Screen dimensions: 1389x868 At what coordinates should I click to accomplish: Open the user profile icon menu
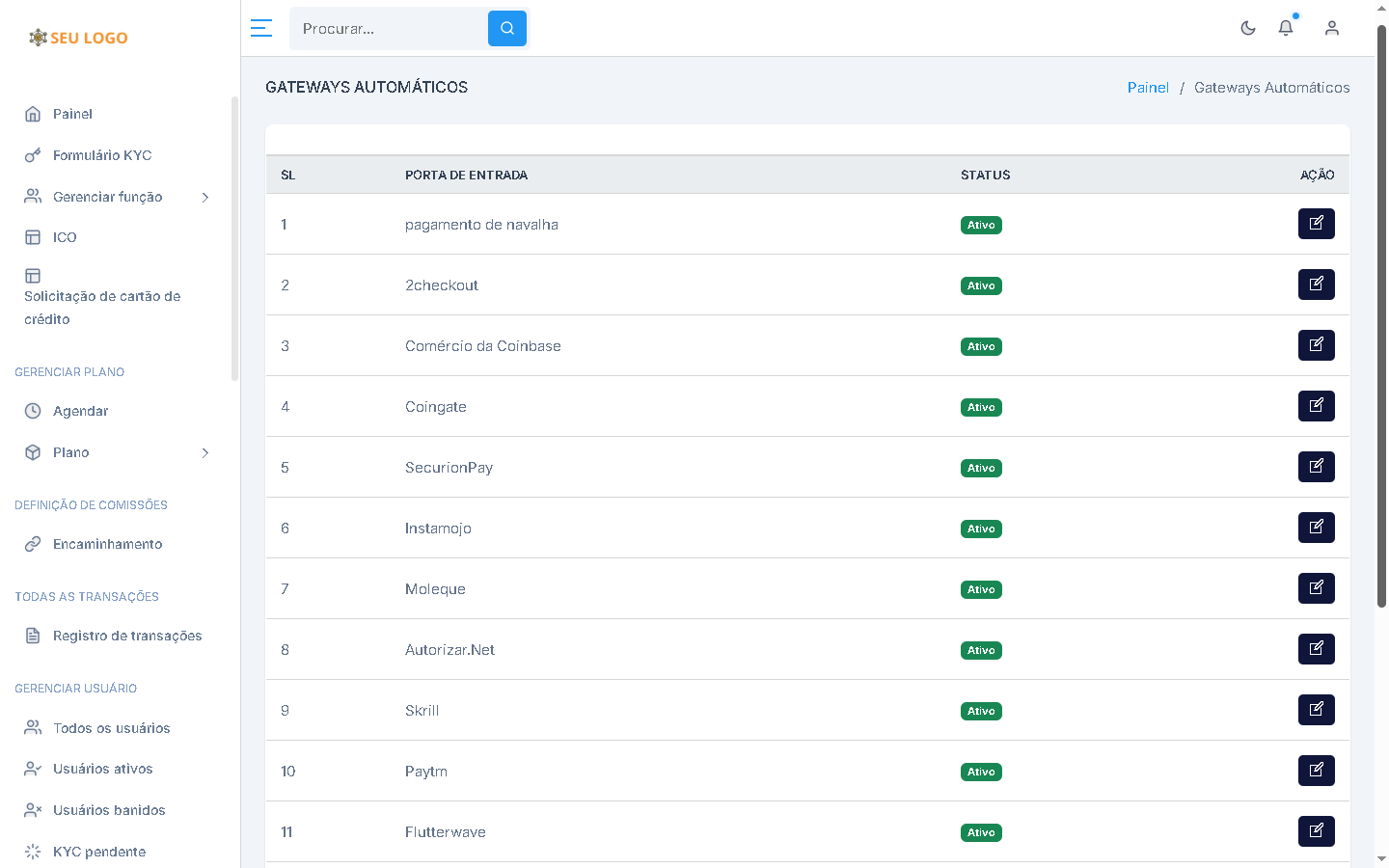pyautogui.click(x=1332, y=28)
